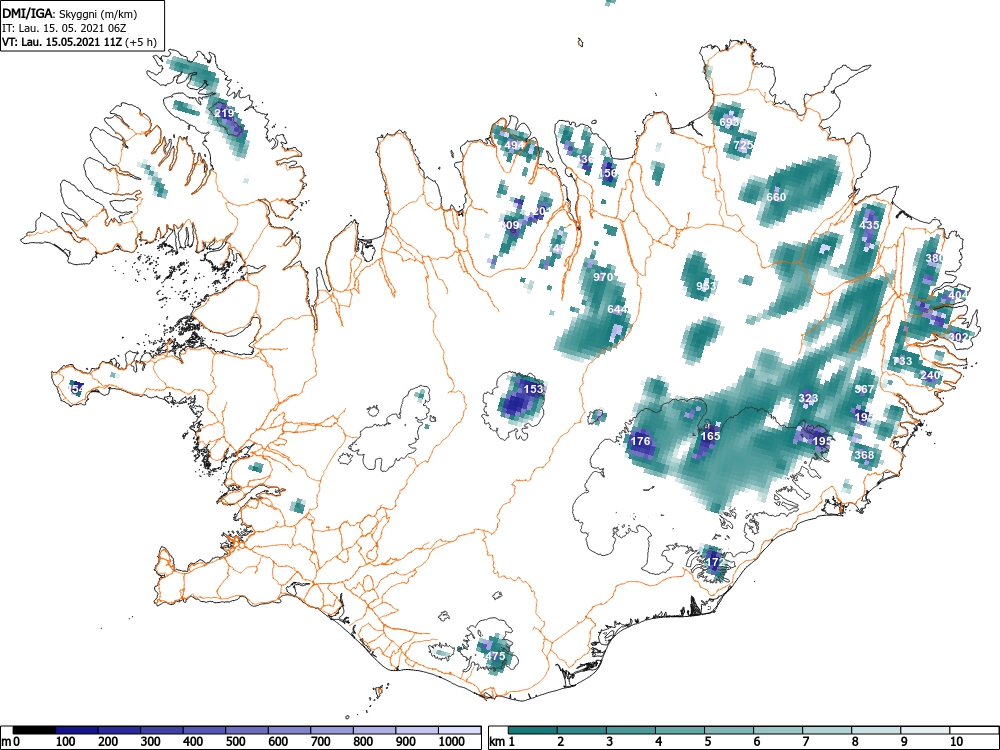The image size is (1000, 750).
Task: Click the "km 1" label in the kilometer legend
Action: 502,742
